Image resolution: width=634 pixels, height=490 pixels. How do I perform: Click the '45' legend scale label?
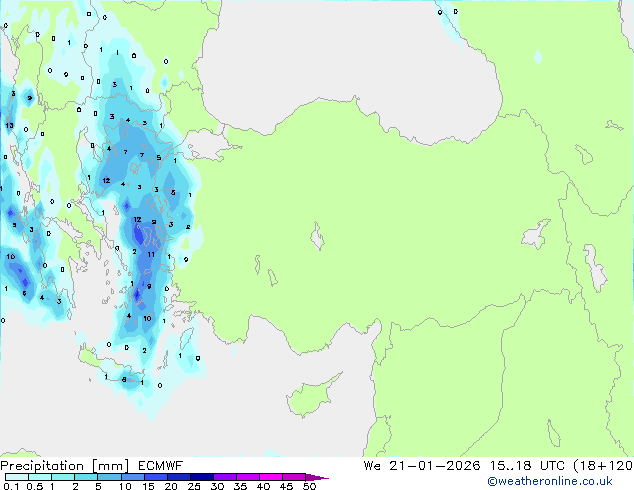point(286,486)
